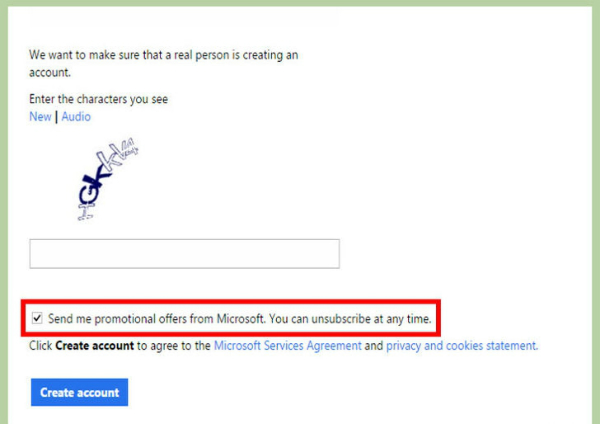Viewport: 600px width, 424px height.
Task: Click the 'Send me promotional offers from Microsoft' label
Action: pyautogui.click(x=156, y=318)
